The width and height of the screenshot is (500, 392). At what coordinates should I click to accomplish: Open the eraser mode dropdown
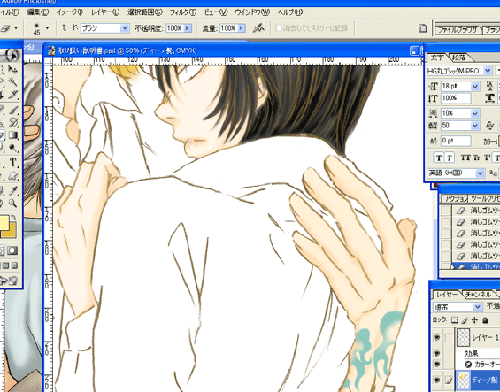pyautogui.click(x=125, y=28)
